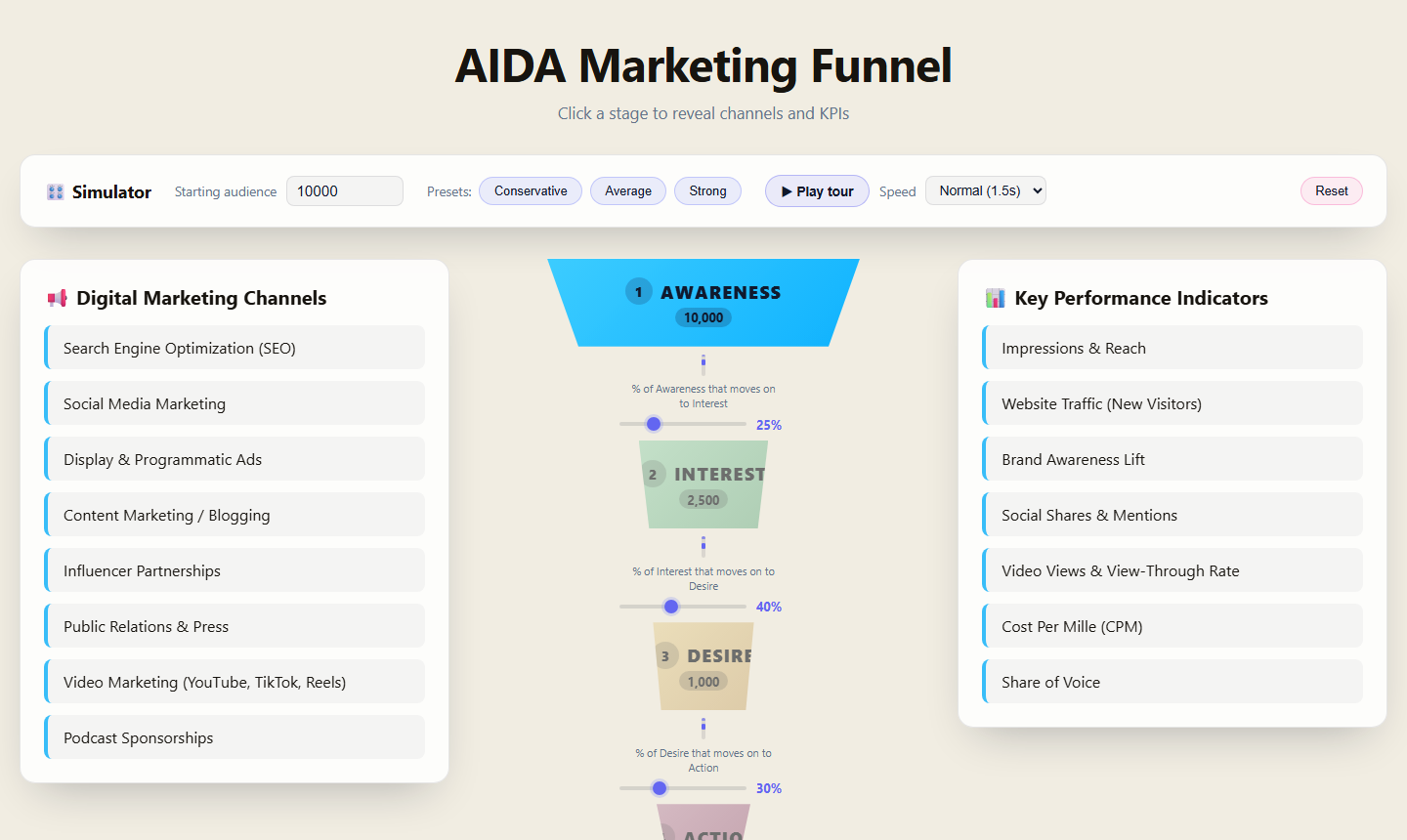Select the Awareness funnel stage
Screen dimensions: 1407x840
point(703,303)
